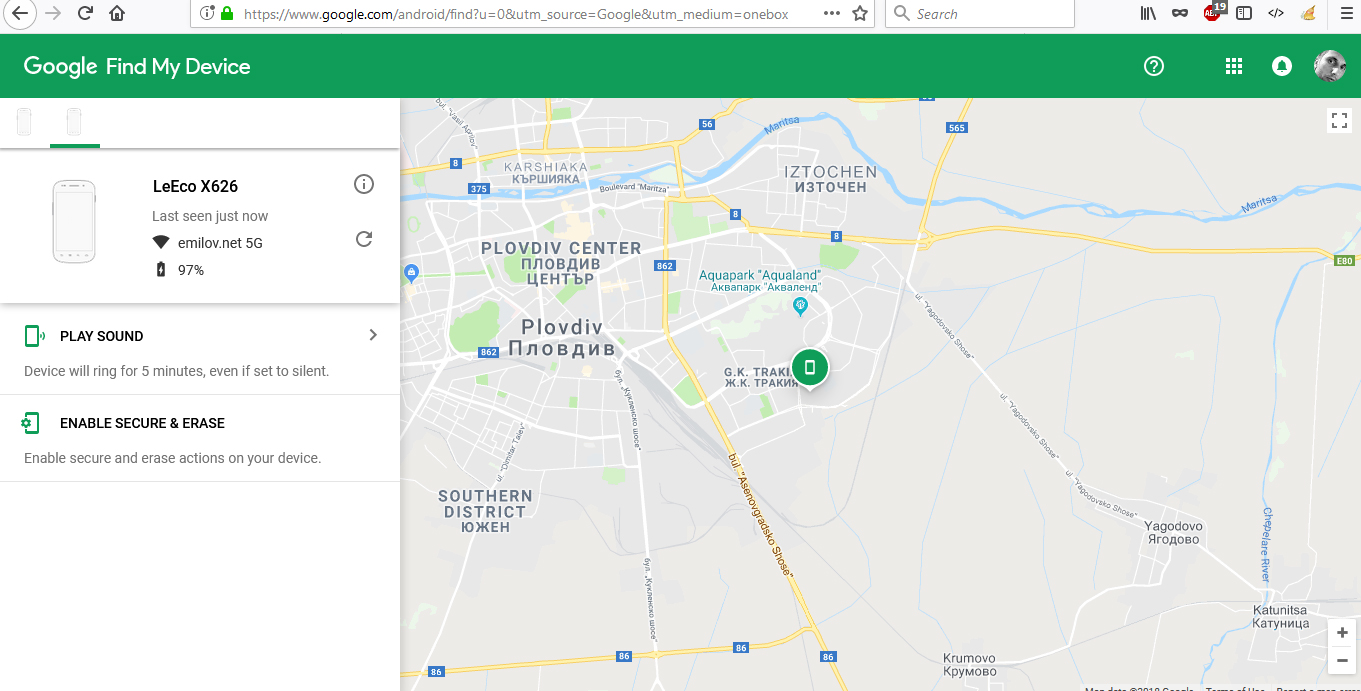The width and height of the screenshot is (1361, 691).
Task: Click the Aquapark Aqualand map marker
Action: 799,305
